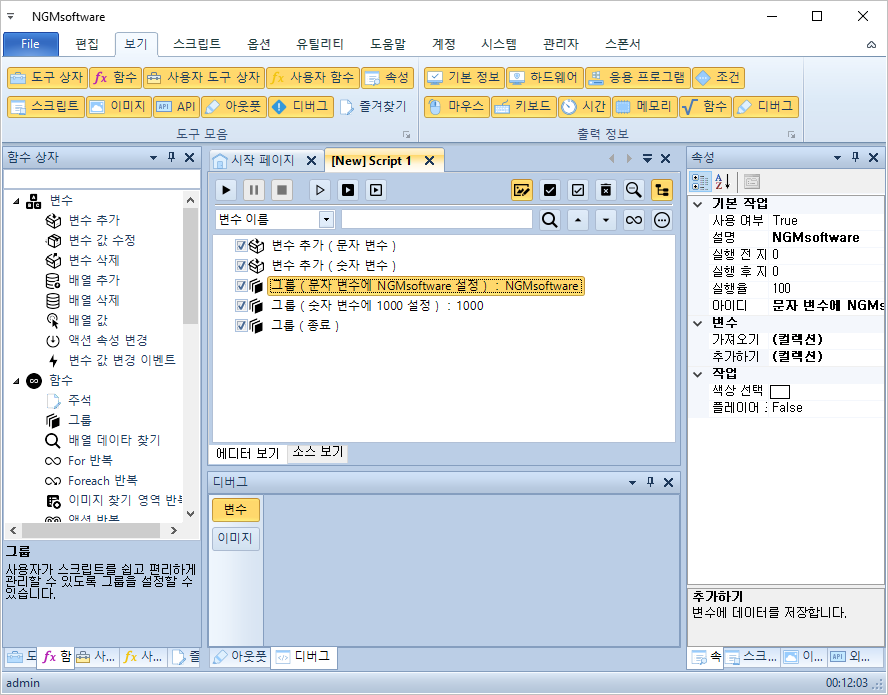Stop the script with the square stop icon
Image resolution: width=888 pixels, height=695 pixels.
281,190
